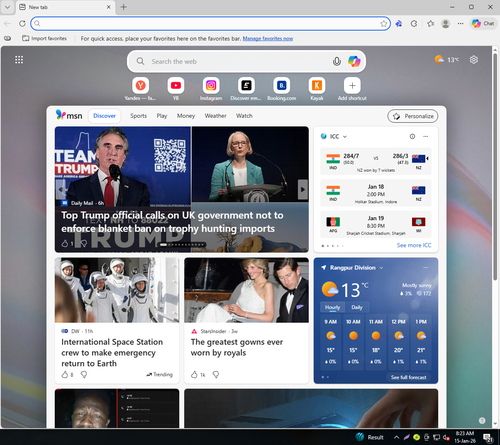
Task: Show hidden system tray icons chevron
Action: (396, 437)
